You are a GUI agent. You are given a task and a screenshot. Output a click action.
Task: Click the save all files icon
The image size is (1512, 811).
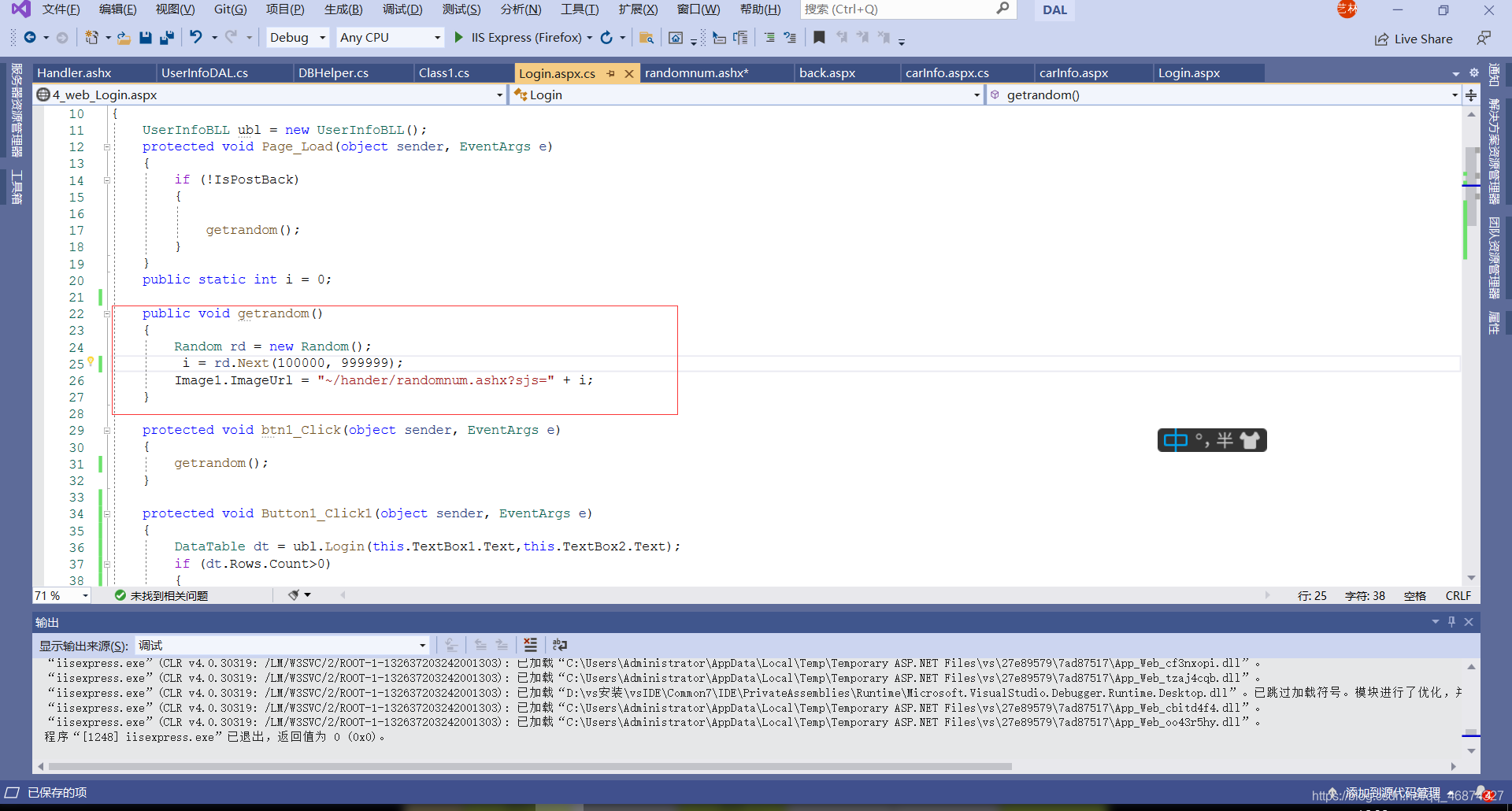(x=167, y=37)
